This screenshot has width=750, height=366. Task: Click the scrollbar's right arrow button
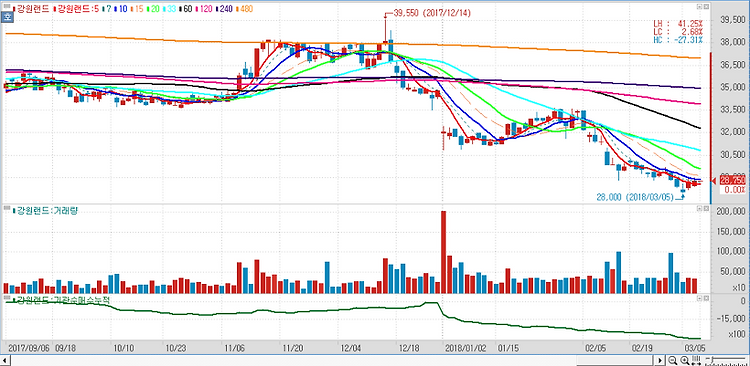point(660,360)
